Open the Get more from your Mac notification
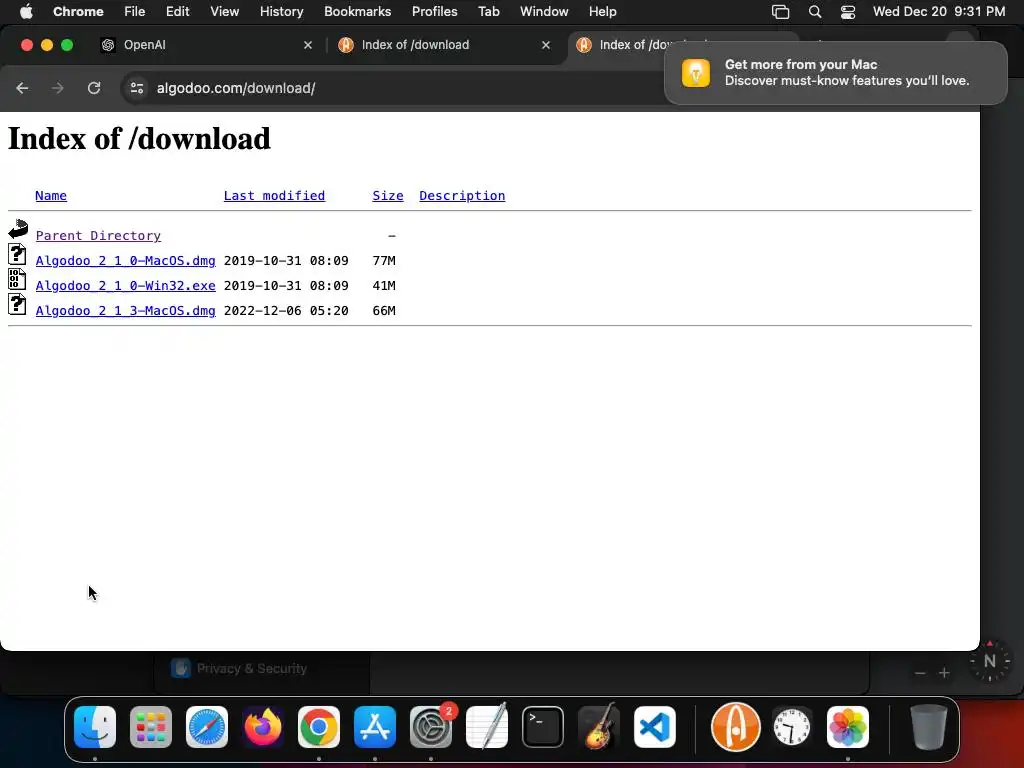Image resolution: width=1024 pixels, height=768 pixels. pos(836,72)
